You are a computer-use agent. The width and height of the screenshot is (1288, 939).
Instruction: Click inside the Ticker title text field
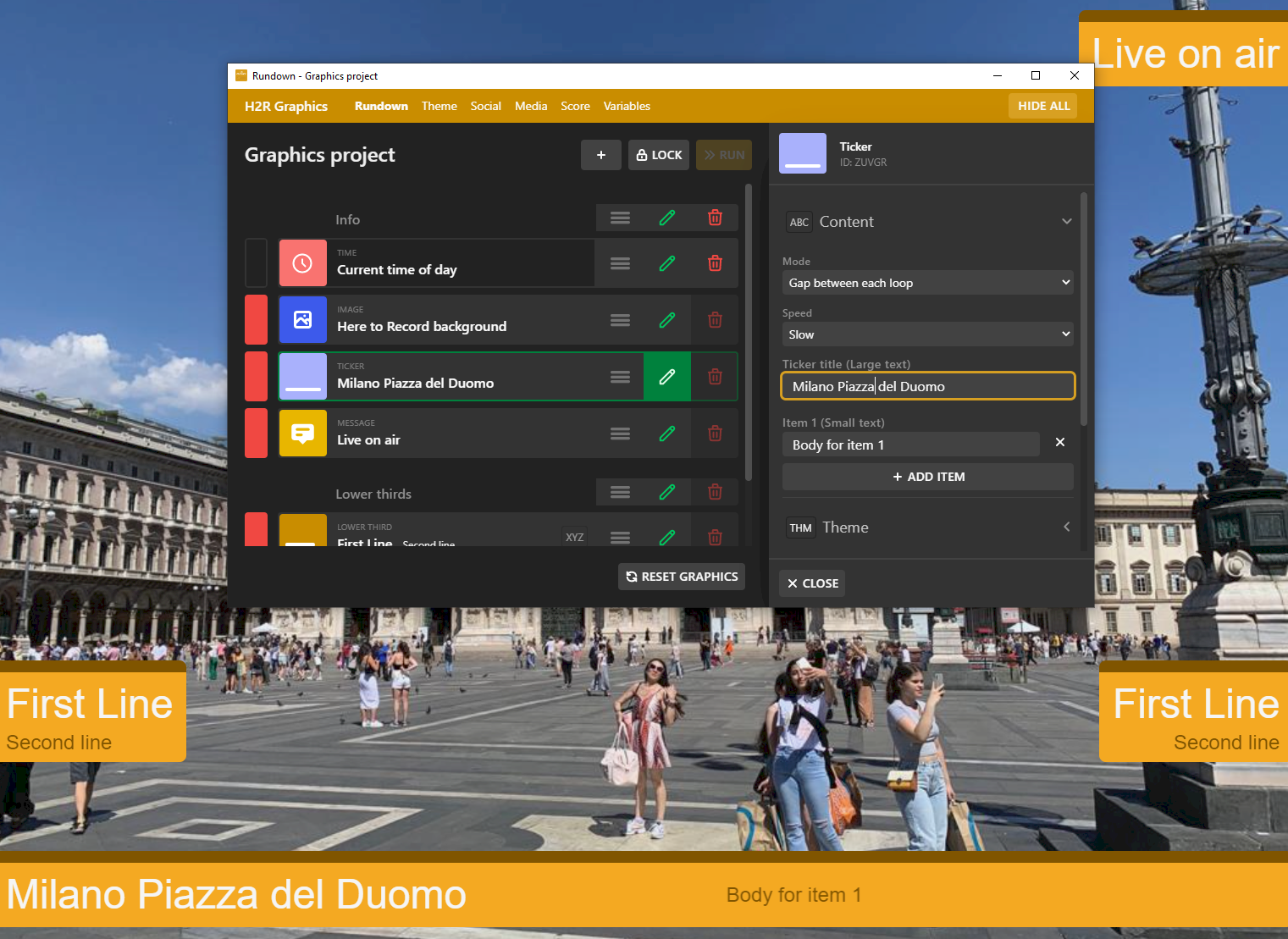pyautogui.click(x=927, y=386)
